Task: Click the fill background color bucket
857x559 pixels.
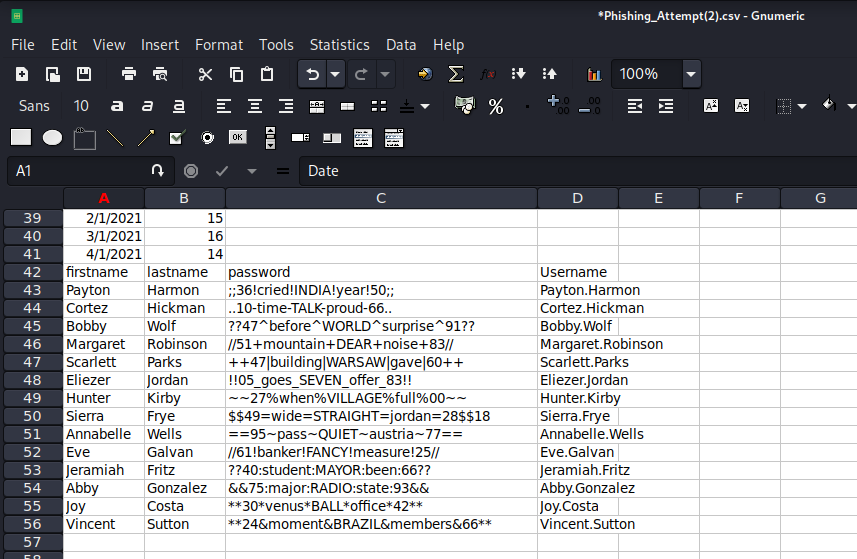Action: [828, 105]
